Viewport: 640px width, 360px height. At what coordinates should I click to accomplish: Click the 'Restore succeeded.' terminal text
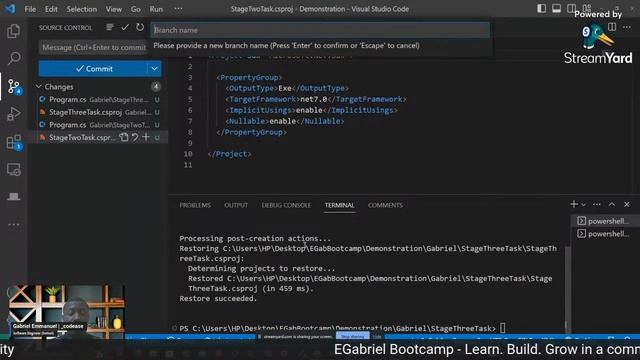(218, 298)
